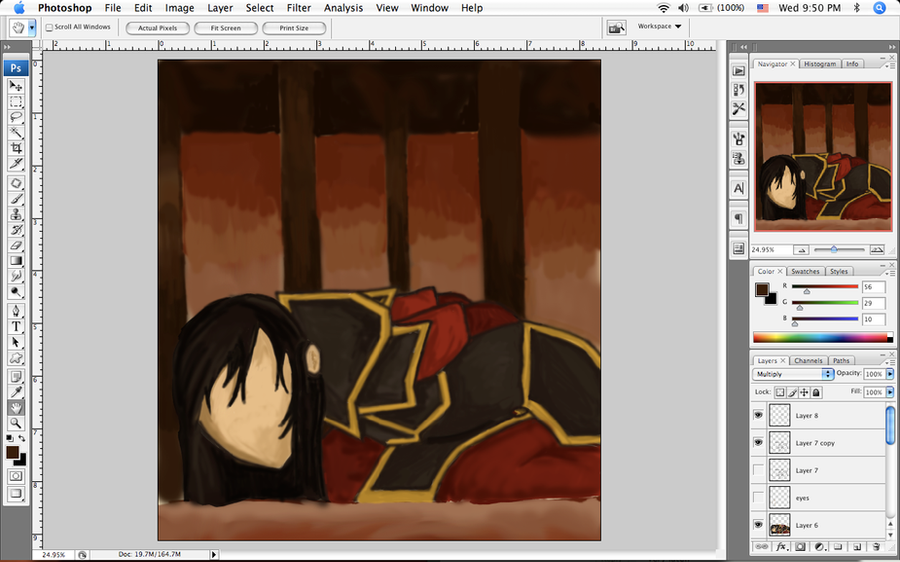Open the tool preset picker arrow
Screen dimensions: 900x562
pos(32,27)
